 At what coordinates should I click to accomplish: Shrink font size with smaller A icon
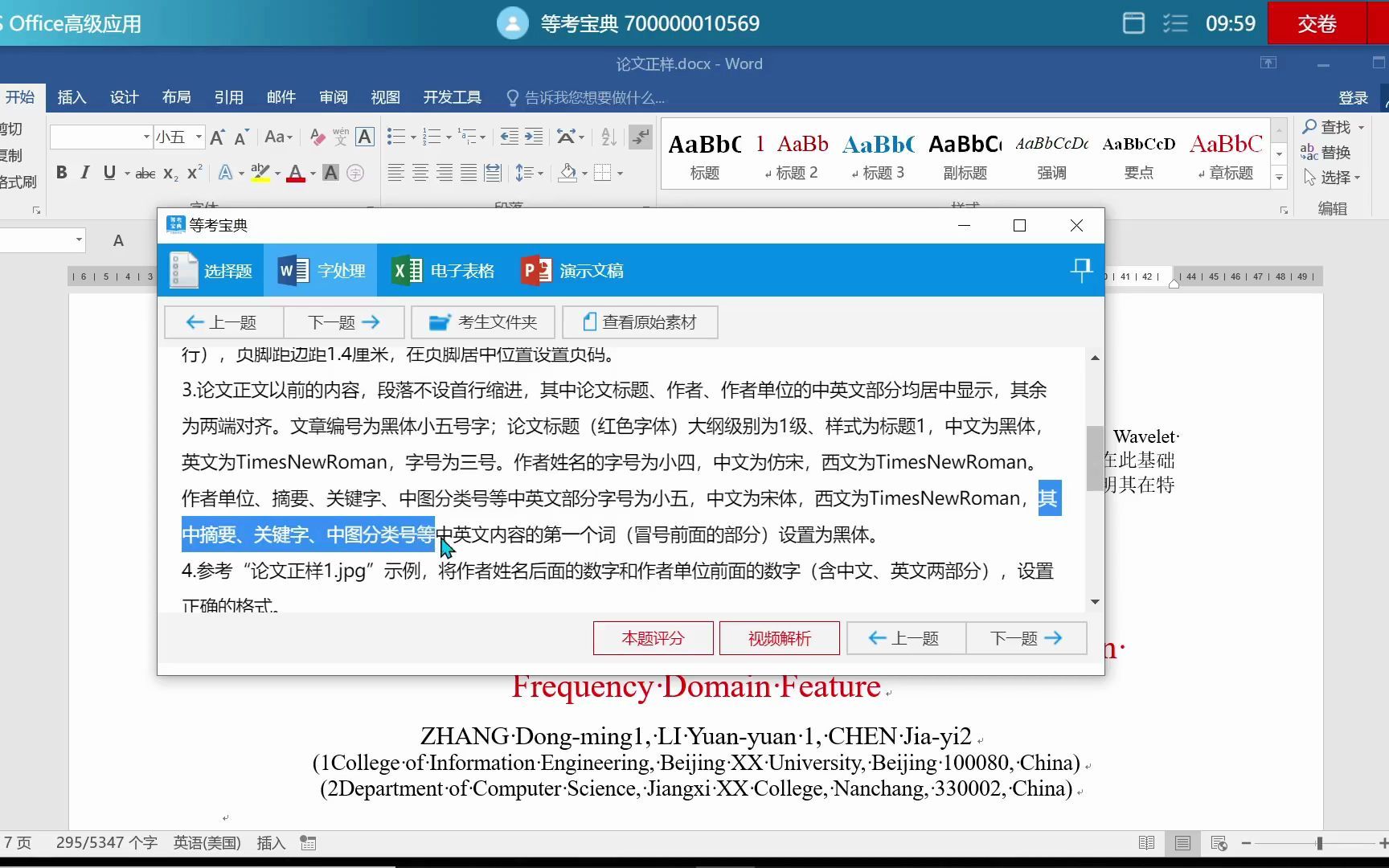(x=241, y=137)
